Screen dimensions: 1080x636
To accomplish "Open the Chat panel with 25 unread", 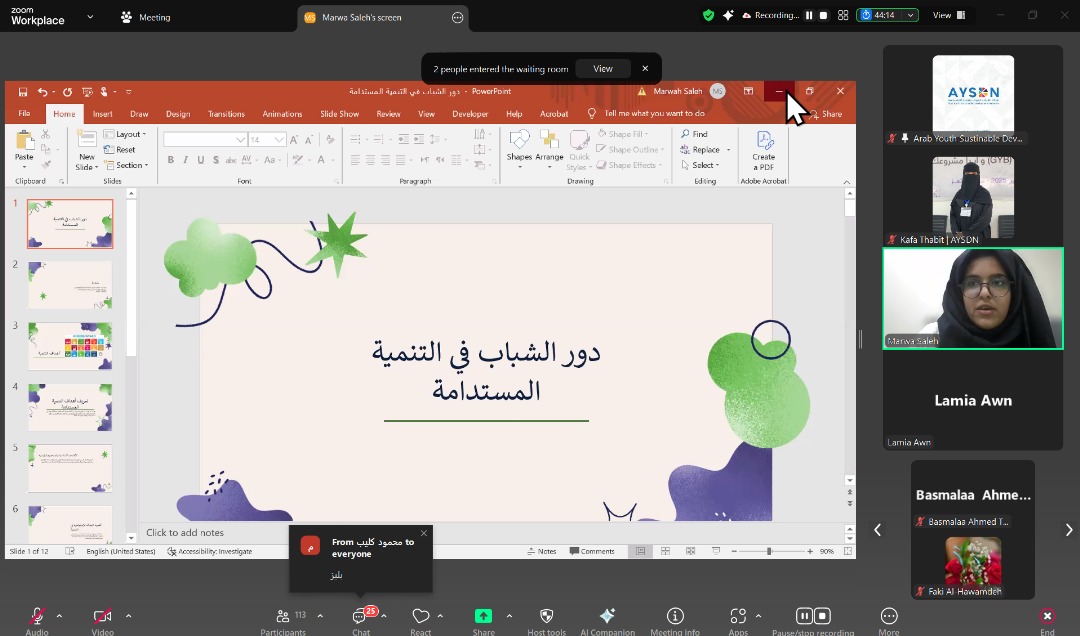I will point(360,617).
